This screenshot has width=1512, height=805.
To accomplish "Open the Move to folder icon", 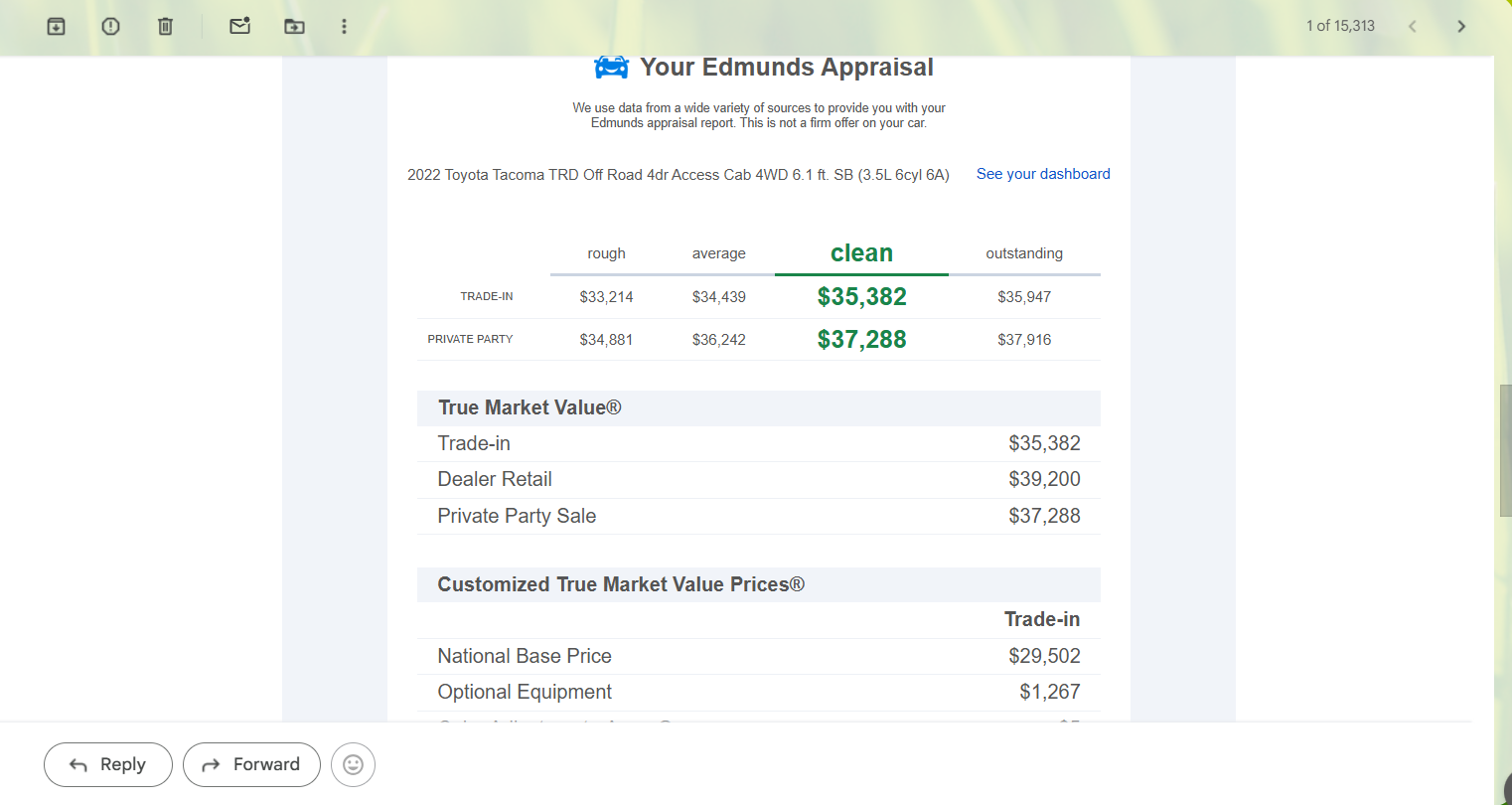I will pos(294,26).
